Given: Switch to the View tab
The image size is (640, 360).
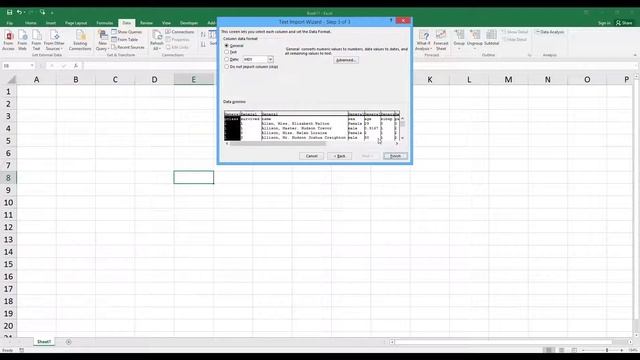Looking at the screenshot, I should [166, 23].
